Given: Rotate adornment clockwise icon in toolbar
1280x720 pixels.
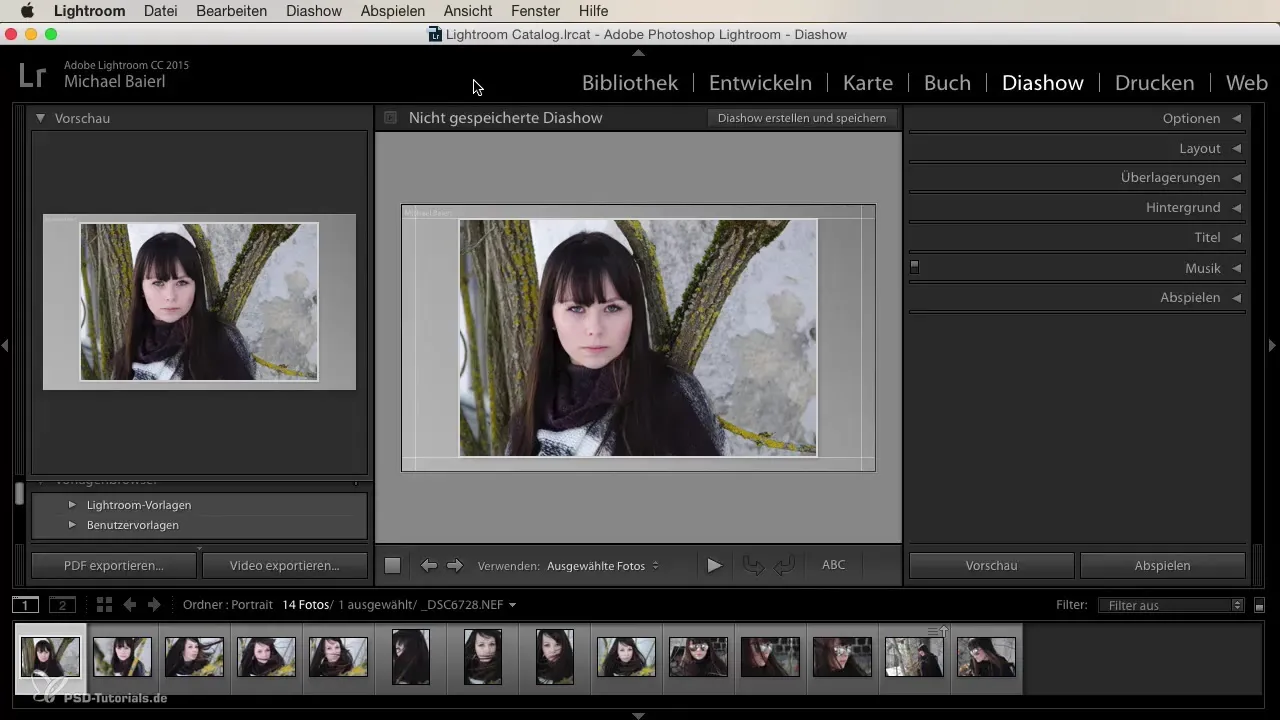Looking at the screenshot, I should (x=785, y=566).
